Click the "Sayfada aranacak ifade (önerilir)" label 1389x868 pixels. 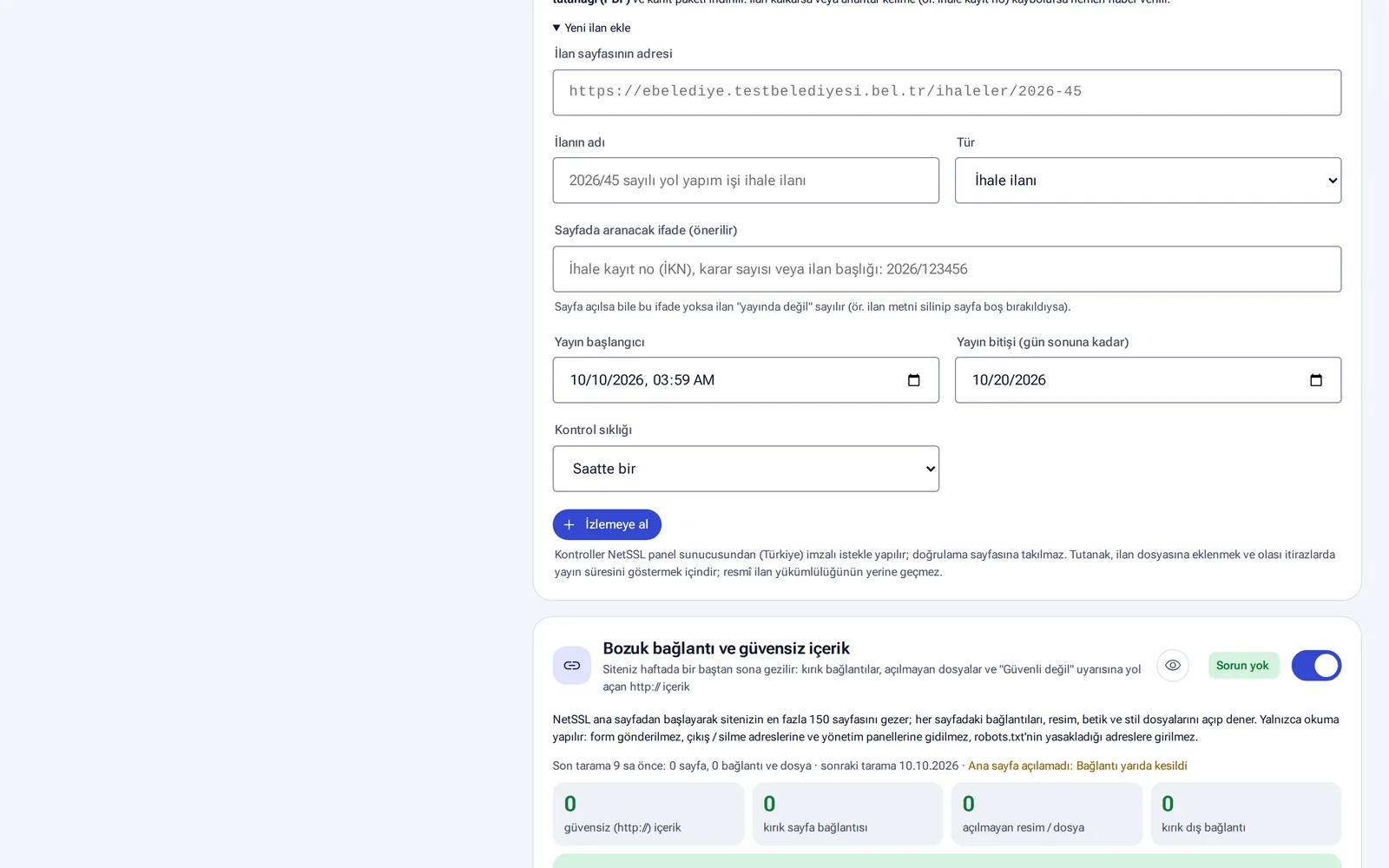coord(646,230)
